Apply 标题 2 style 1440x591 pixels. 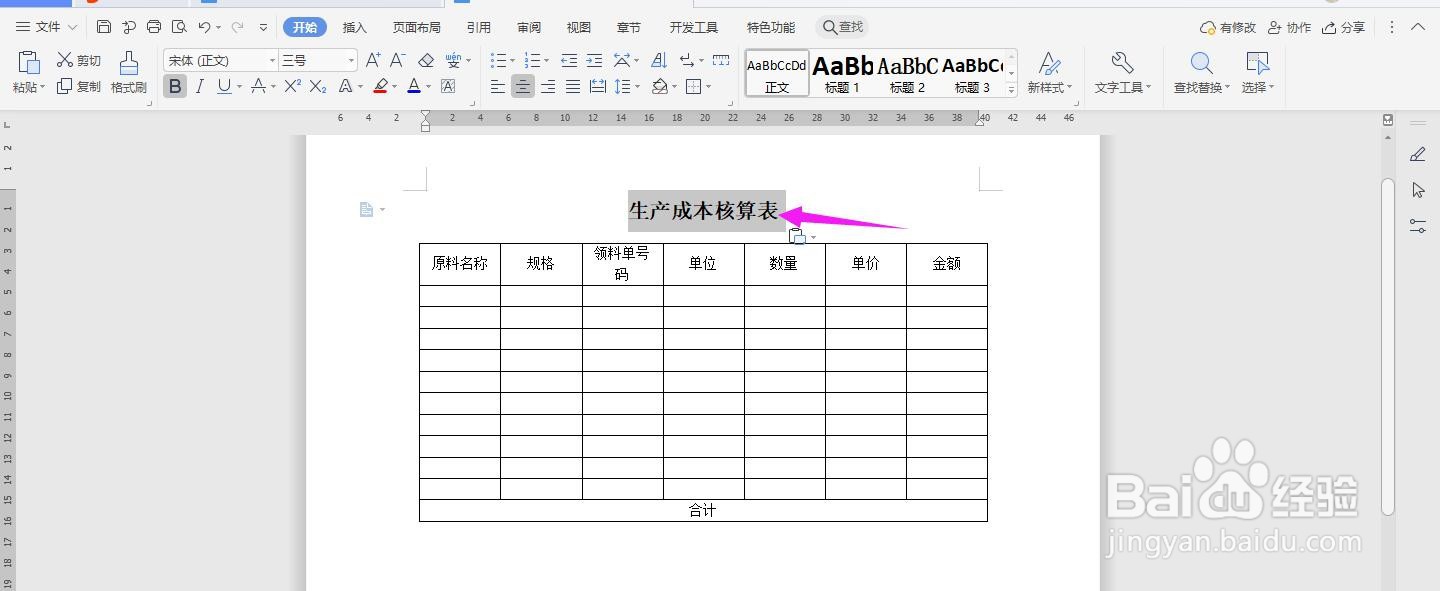click(x=907, y=73)
